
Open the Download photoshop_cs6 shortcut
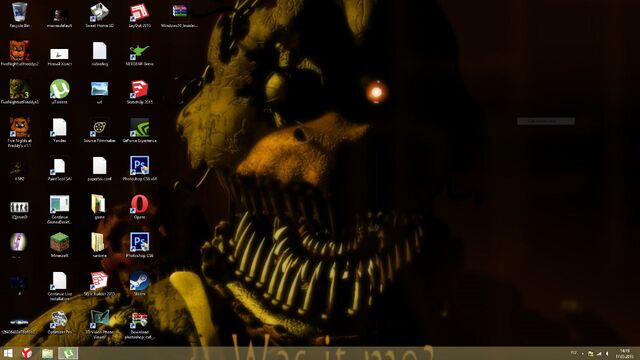point(139,324)
